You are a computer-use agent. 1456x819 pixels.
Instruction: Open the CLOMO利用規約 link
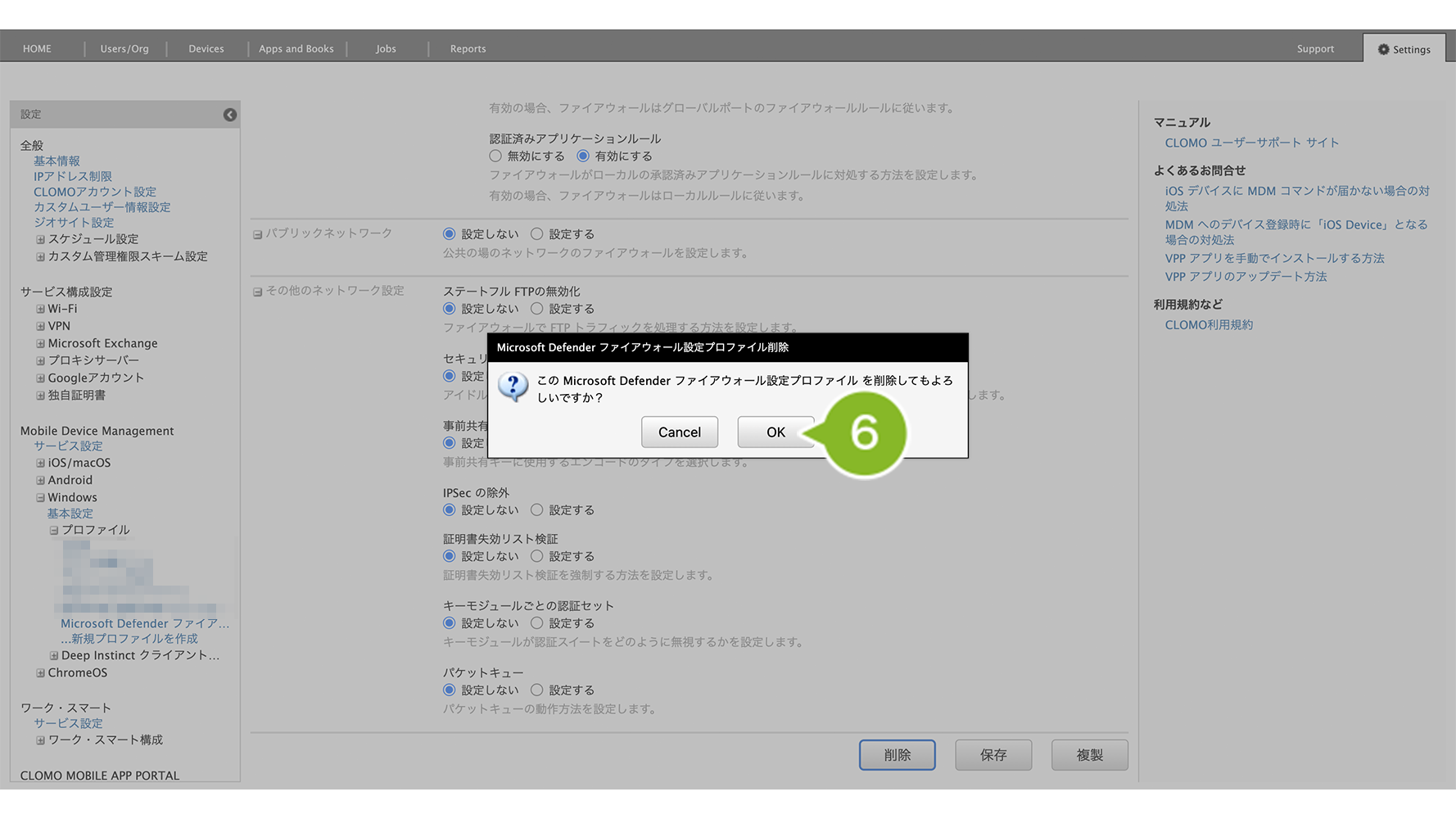pos(1209,325)
